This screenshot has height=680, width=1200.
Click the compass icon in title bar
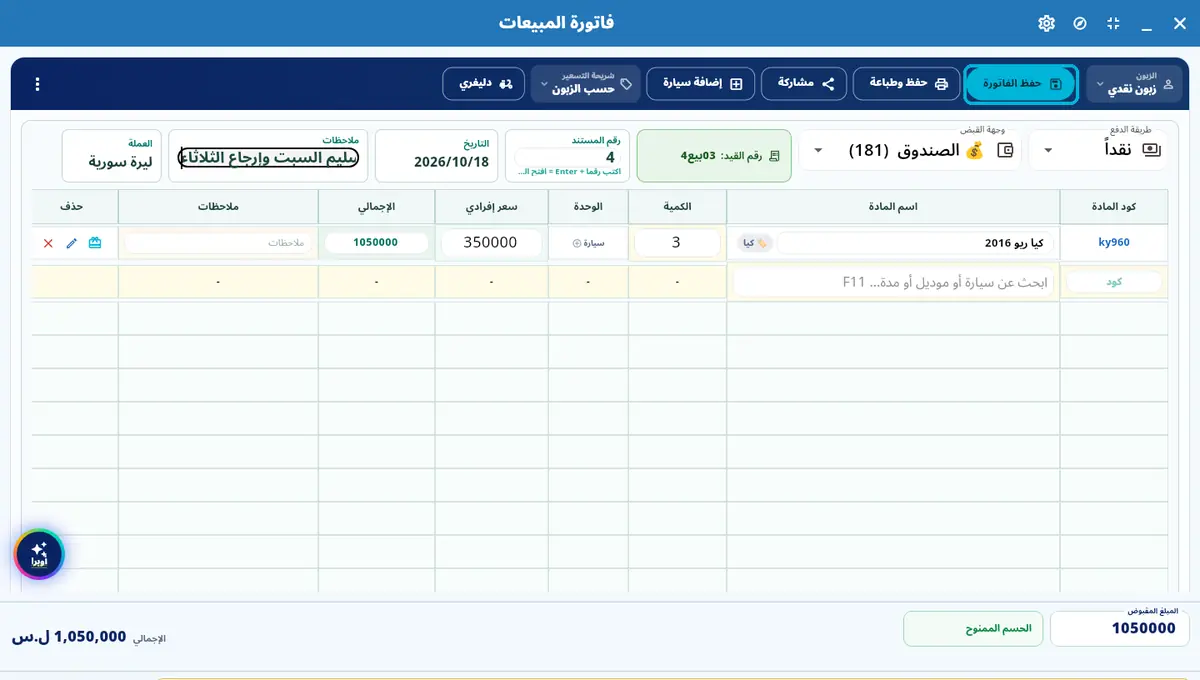coord(1080,23)
